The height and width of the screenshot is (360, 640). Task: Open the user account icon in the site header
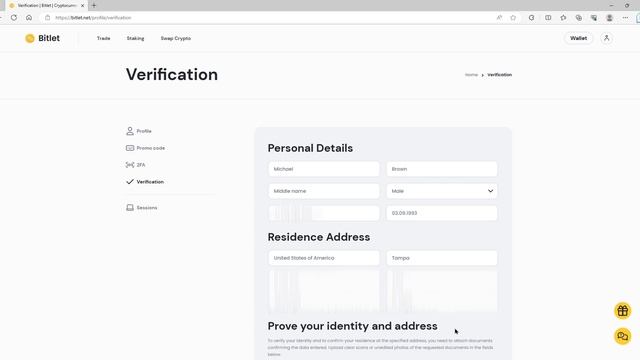tap(607, 38)
